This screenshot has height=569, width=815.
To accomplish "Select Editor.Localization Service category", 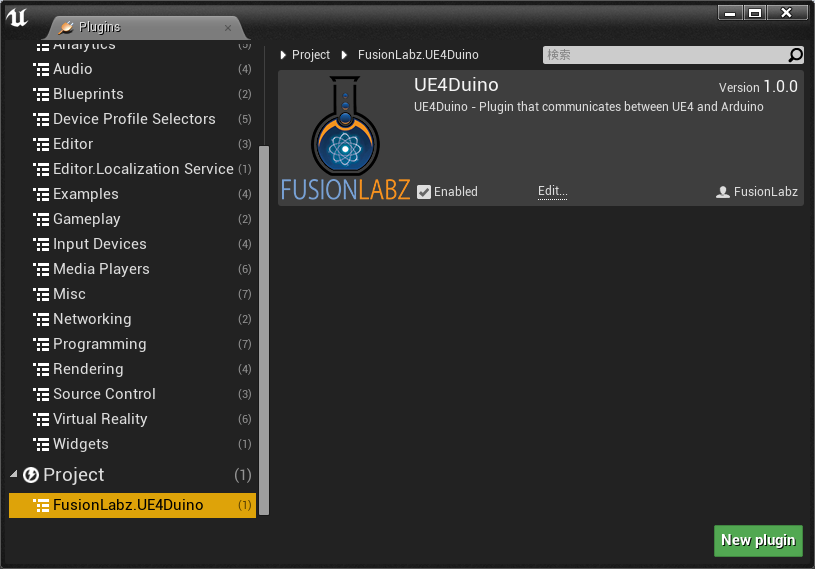I will click(x=132, y=169).
